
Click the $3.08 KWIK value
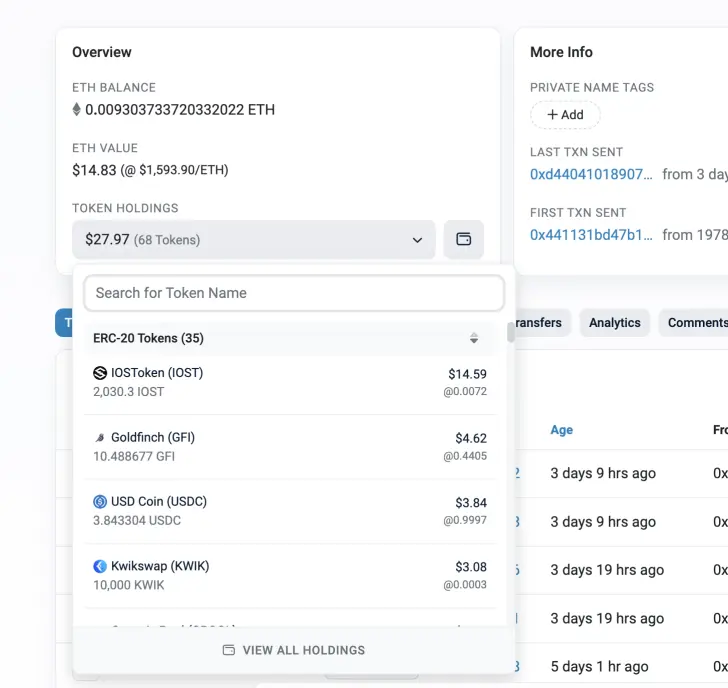click(x=471, y=567)
